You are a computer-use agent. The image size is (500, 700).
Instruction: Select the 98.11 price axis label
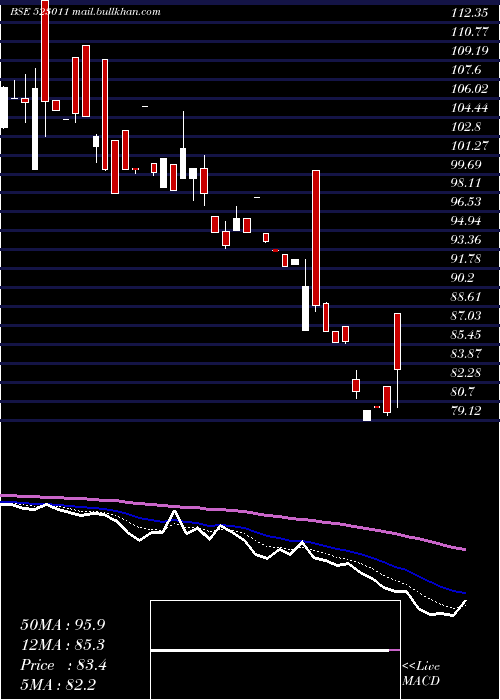(x=466, y=183)
